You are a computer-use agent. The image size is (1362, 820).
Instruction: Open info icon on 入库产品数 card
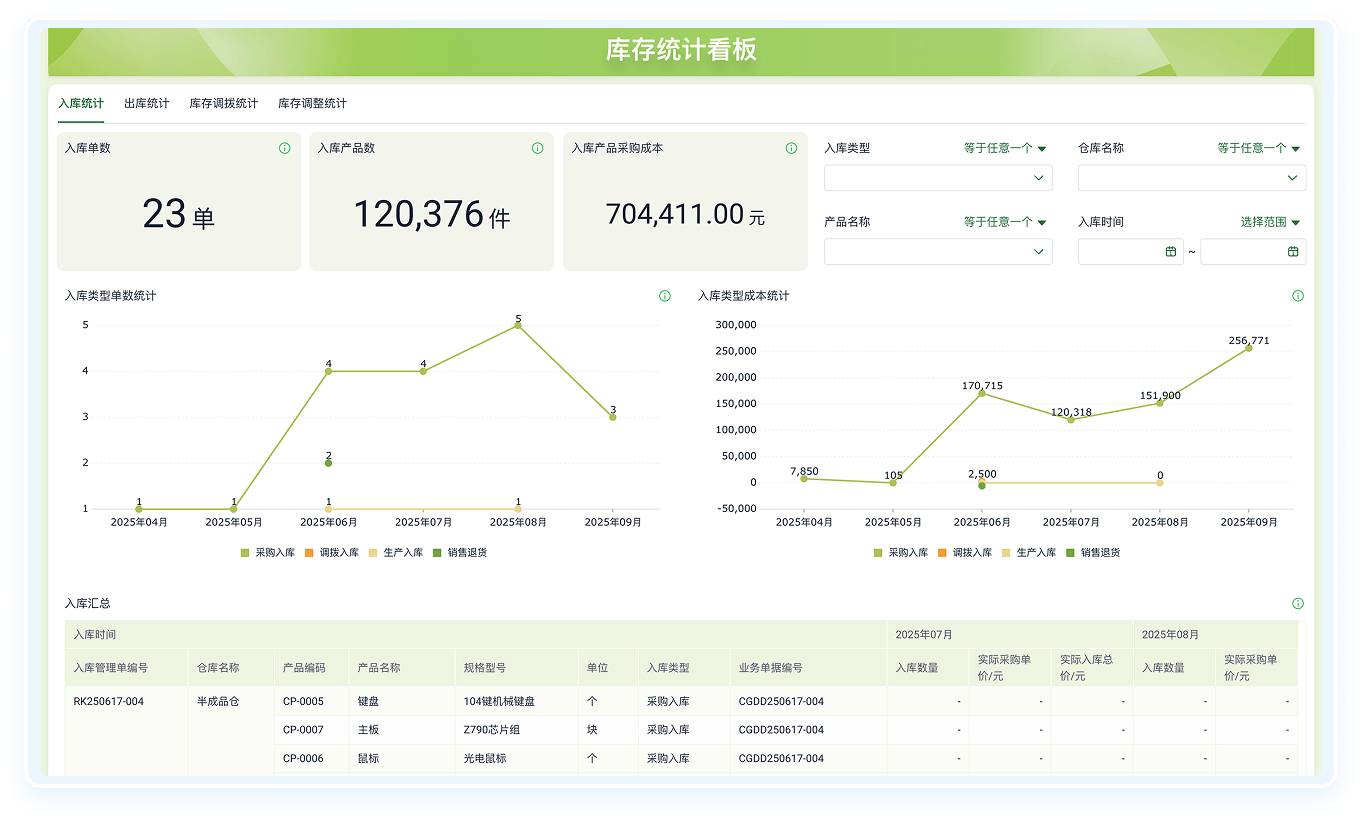tap(537, 148)
